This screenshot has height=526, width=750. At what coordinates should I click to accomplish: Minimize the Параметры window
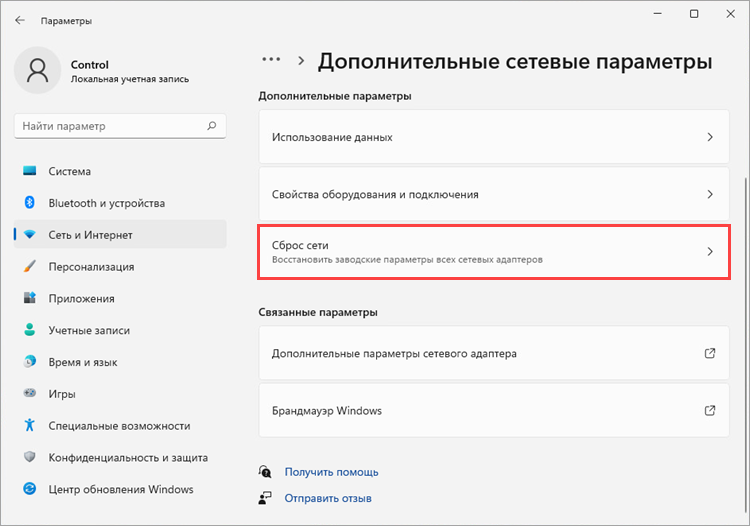click(x=658, y=14)
